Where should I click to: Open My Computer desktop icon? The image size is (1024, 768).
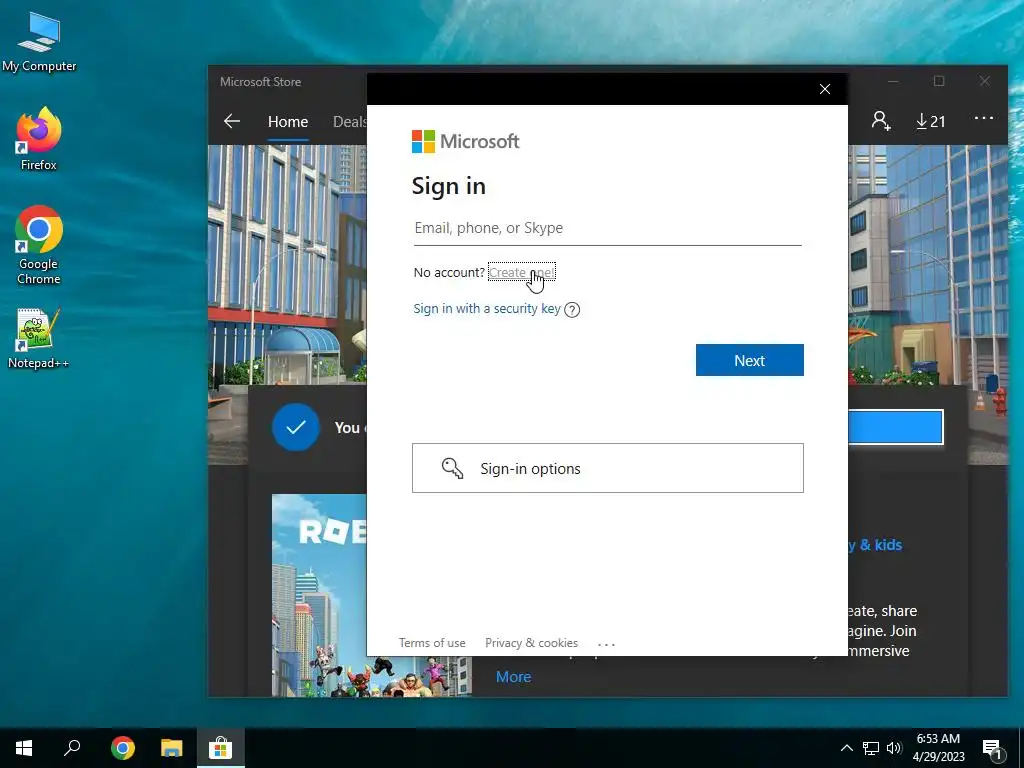(x=39, y=42)
